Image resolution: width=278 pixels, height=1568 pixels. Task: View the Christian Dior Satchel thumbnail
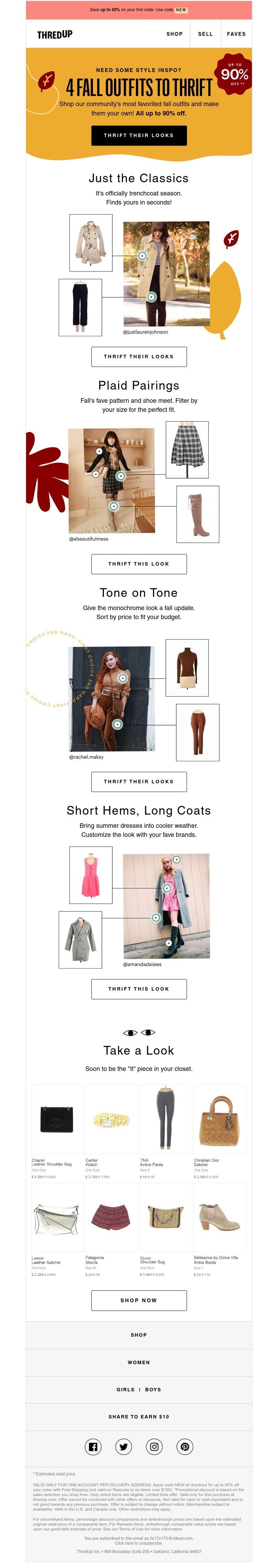[x=220, y=1119]
